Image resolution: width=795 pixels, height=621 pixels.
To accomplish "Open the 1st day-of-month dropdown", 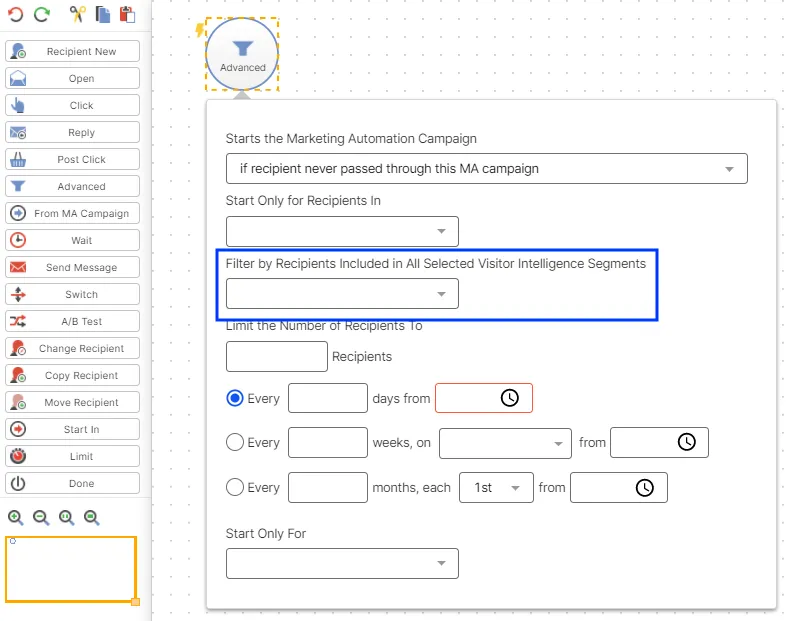I will point(496,488).
